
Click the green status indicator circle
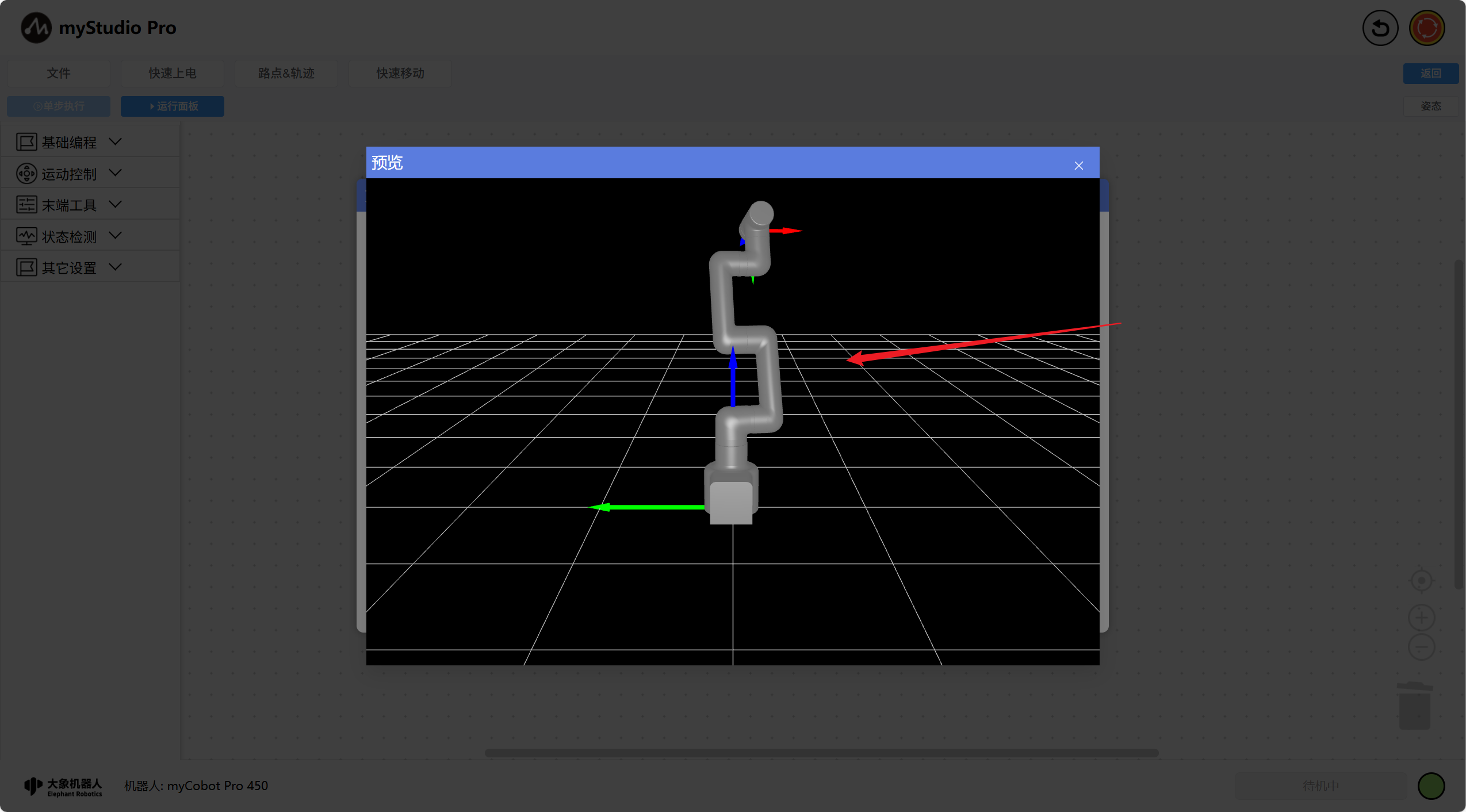[1431, 786]
